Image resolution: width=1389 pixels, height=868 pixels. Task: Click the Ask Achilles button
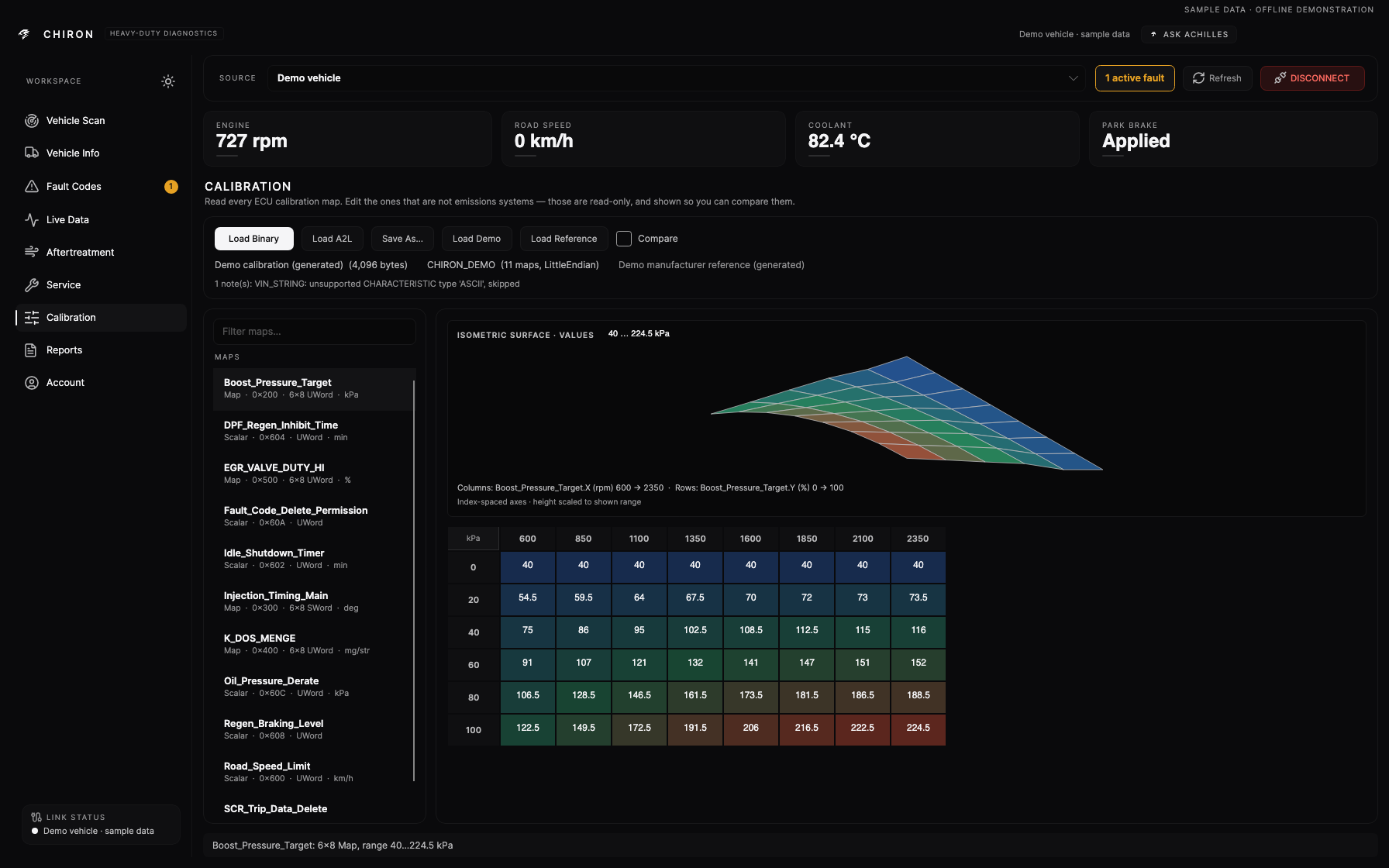[1189, 34]
